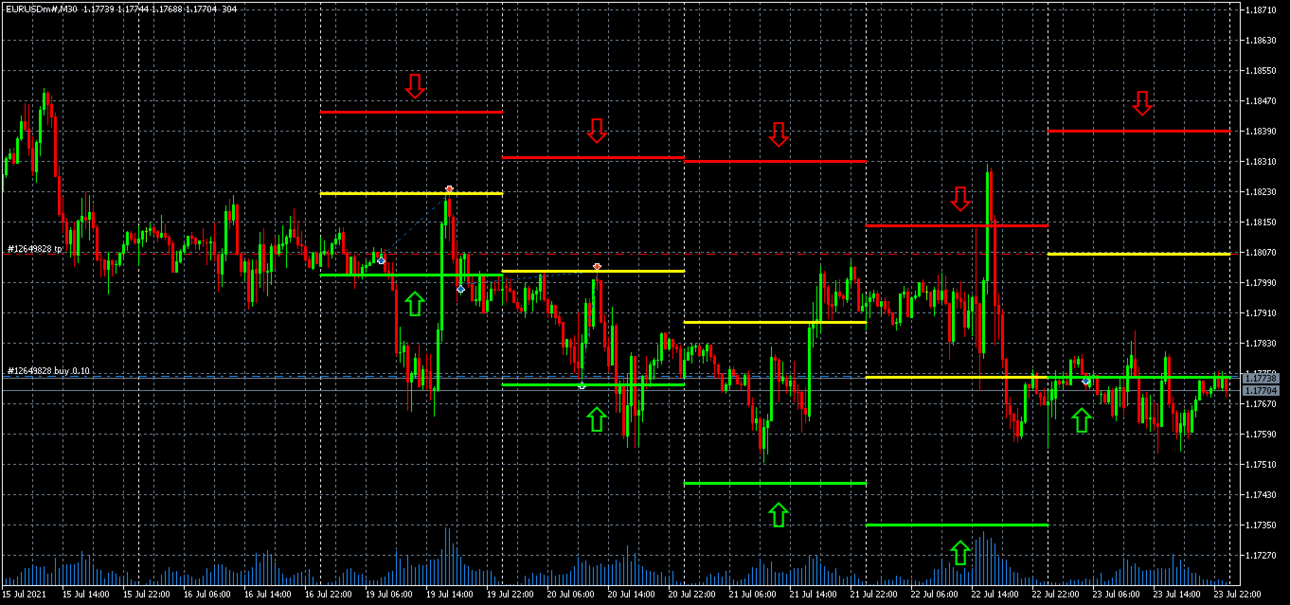Select the red down arrow of the 19 Jul session
The height and width of the screenshot is (605, 1290).
point(415,85)
